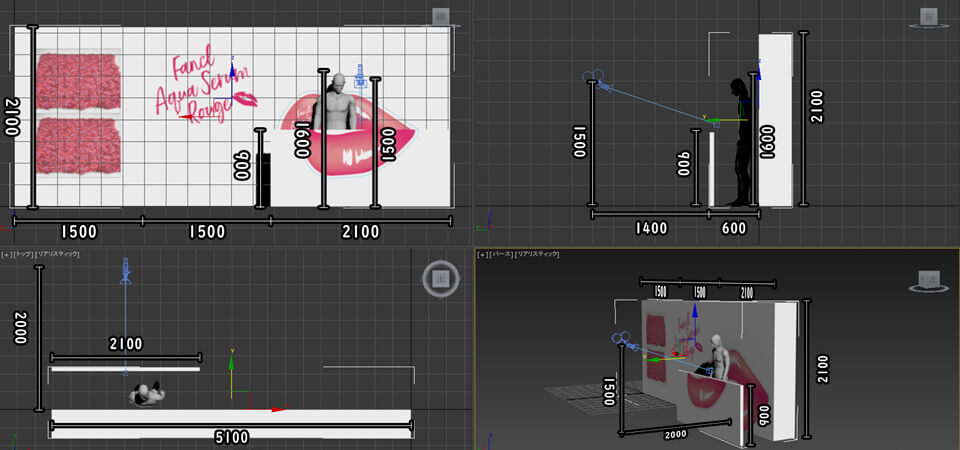Click the 2000 dimension label in top viewport

pyautogui.click(x=21, y=328)
